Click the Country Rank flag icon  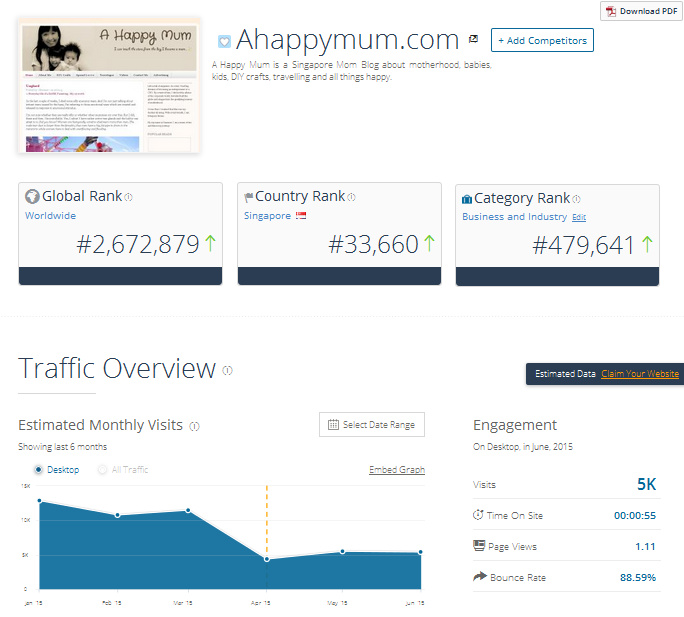(249, 197)
